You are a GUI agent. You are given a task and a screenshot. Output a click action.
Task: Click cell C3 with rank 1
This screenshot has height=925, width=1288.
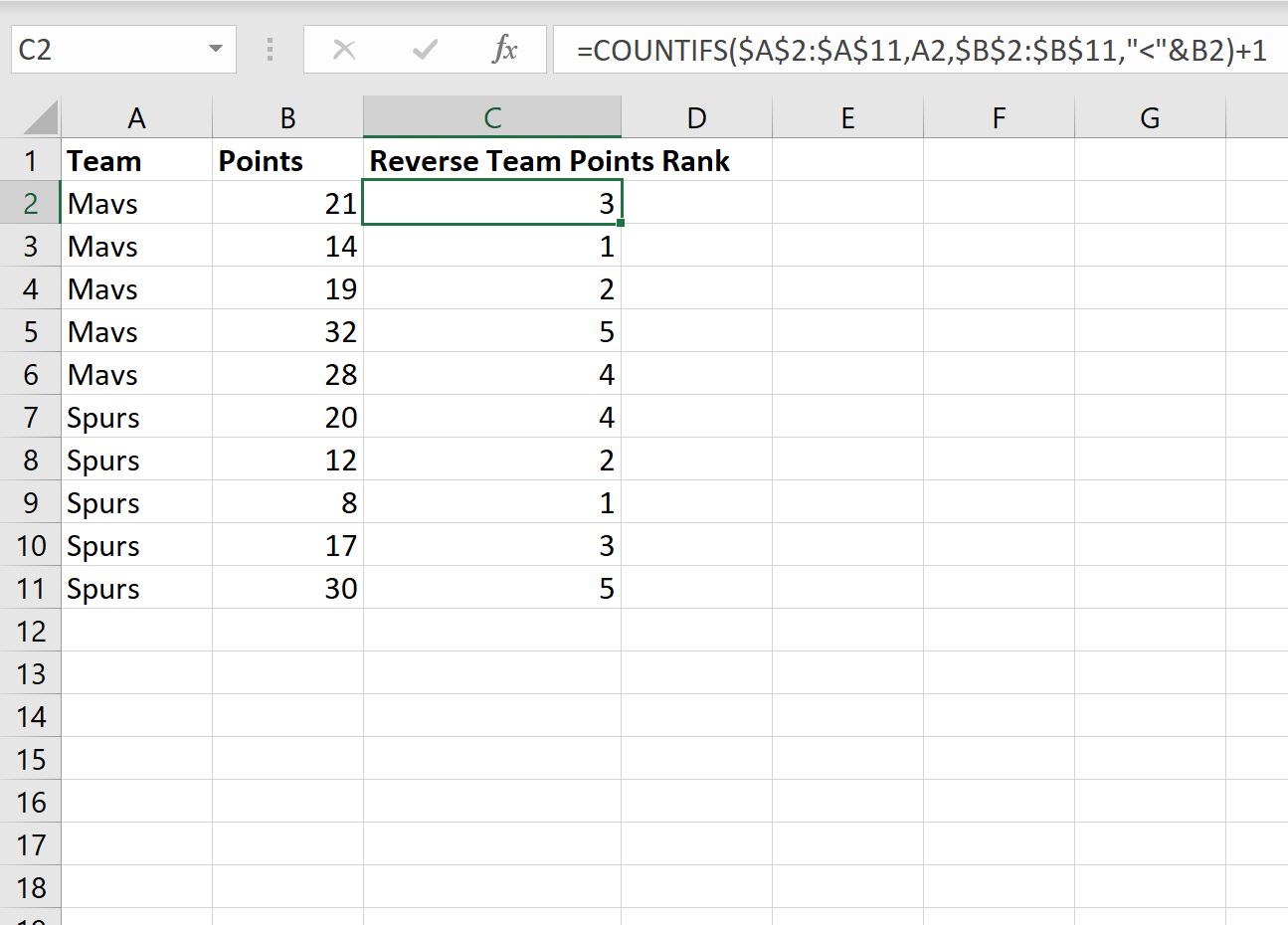492,246
